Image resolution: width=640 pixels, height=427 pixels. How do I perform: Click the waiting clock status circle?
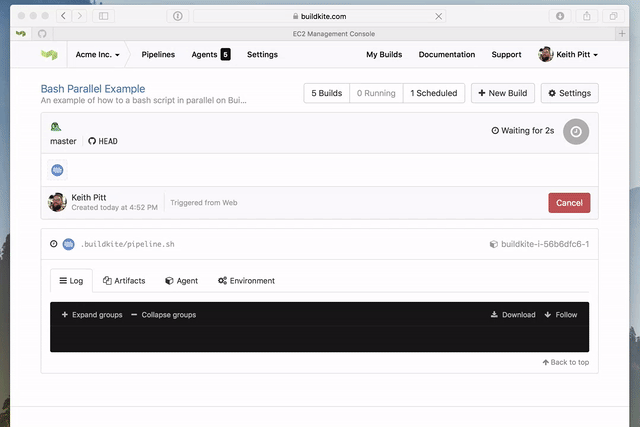pos(576,131)
